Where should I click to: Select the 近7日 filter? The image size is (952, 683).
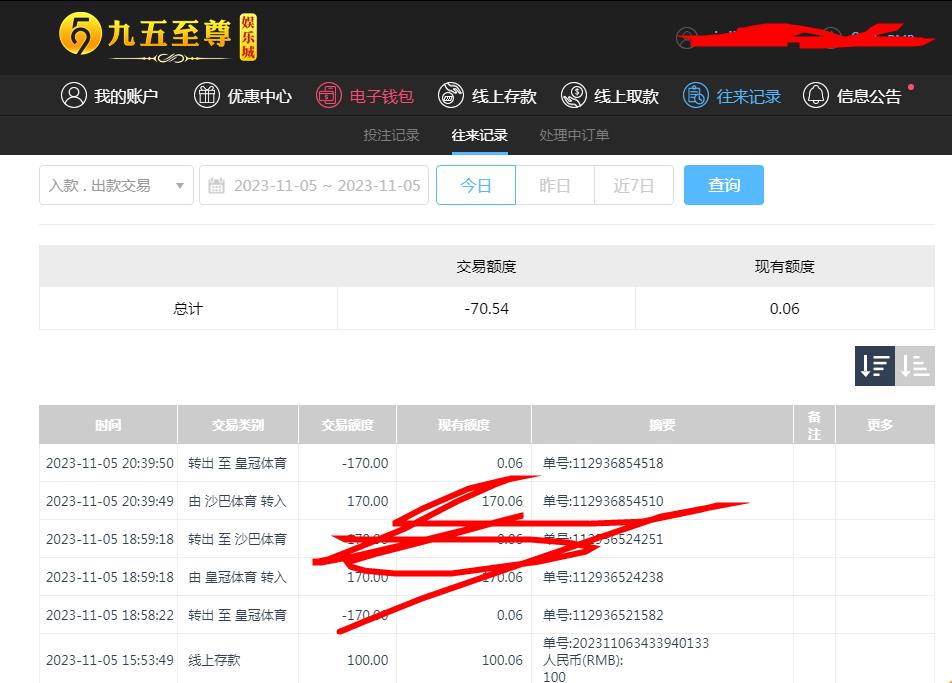pos(634,185)
